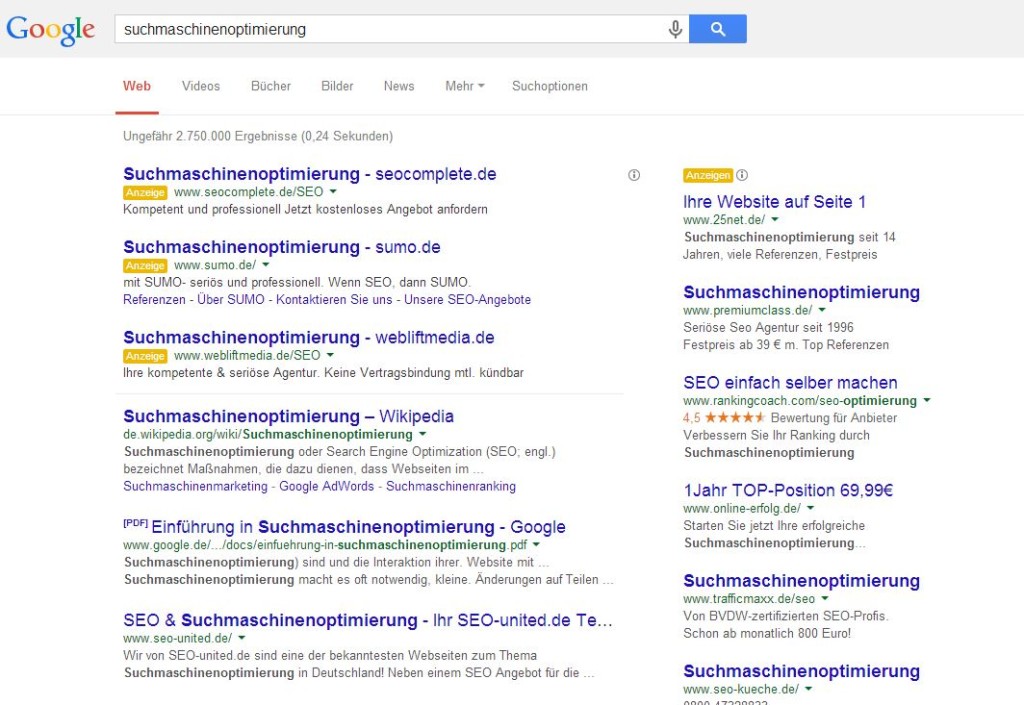Open the Wikipedia Suchmaschinenoptimierung result
1024x705 pixels.
point(288,416)
